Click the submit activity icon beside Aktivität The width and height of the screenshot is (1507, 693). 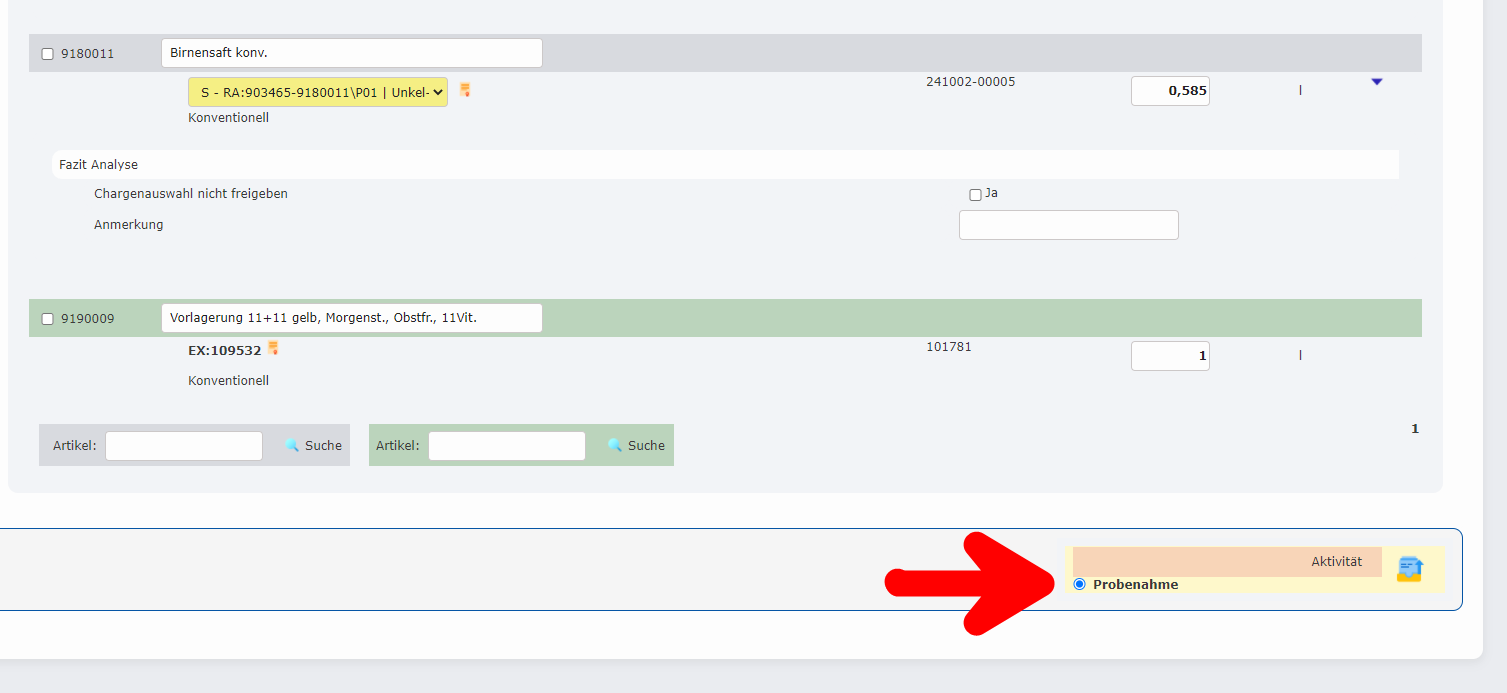pyautogui.click(x=1409, y=569)
